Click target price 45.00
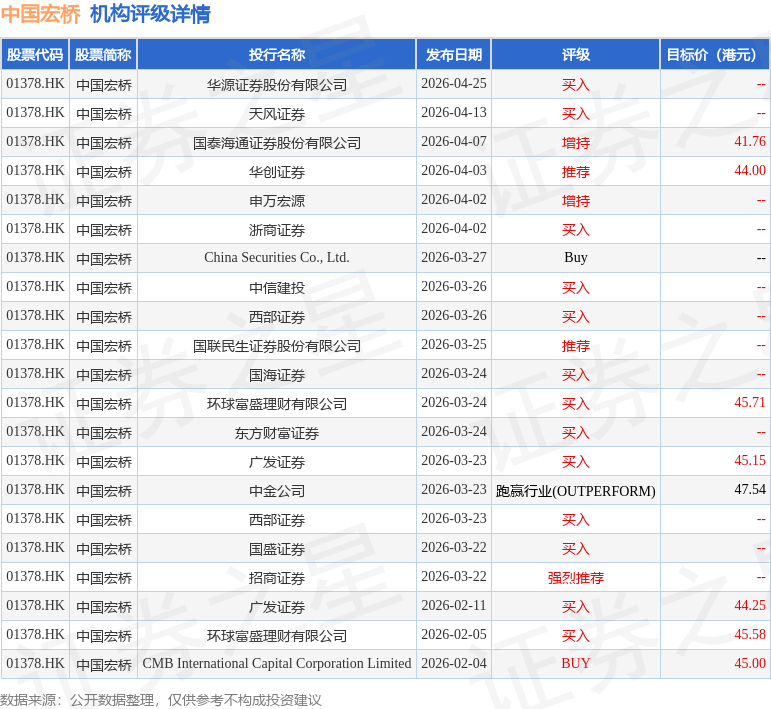 point(750,664)
